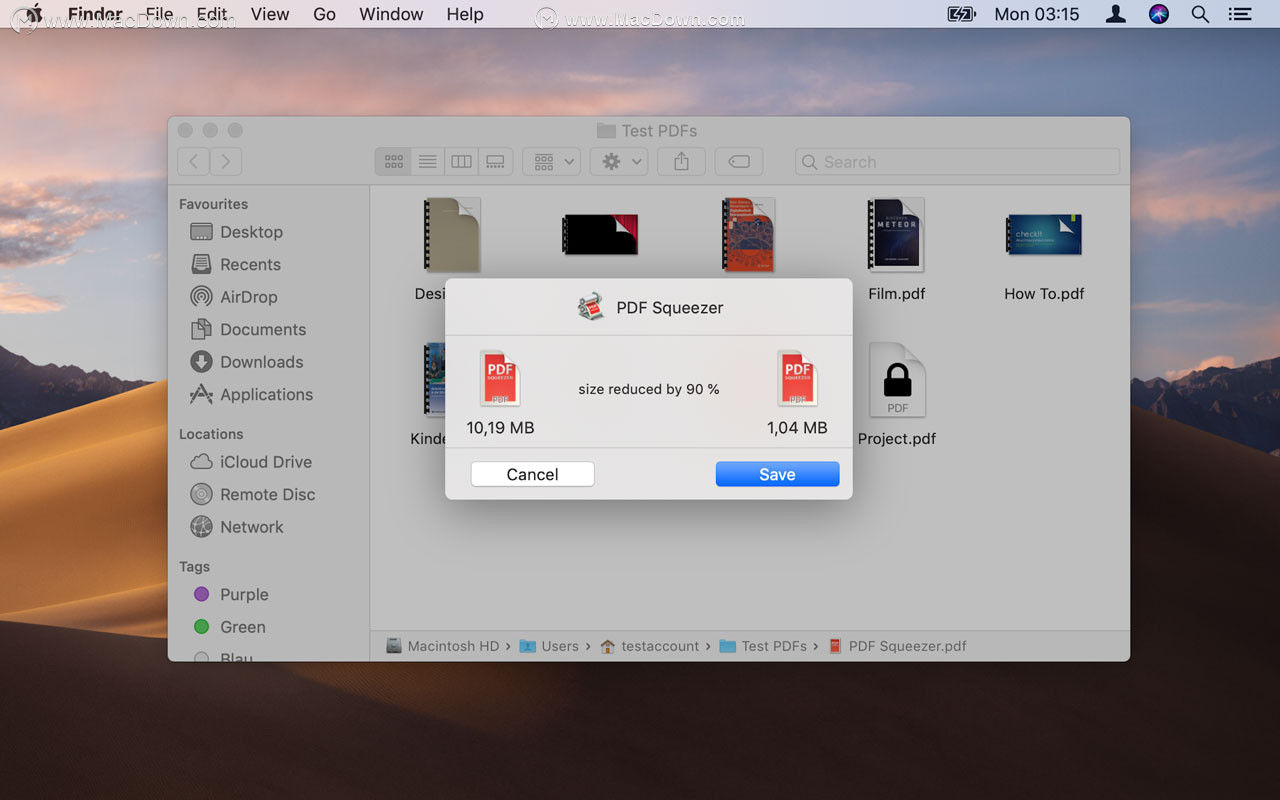Click Cancel in the PDF Squeezer dialog
This screenshot has width=1280, height=800.
pos(532,474)
